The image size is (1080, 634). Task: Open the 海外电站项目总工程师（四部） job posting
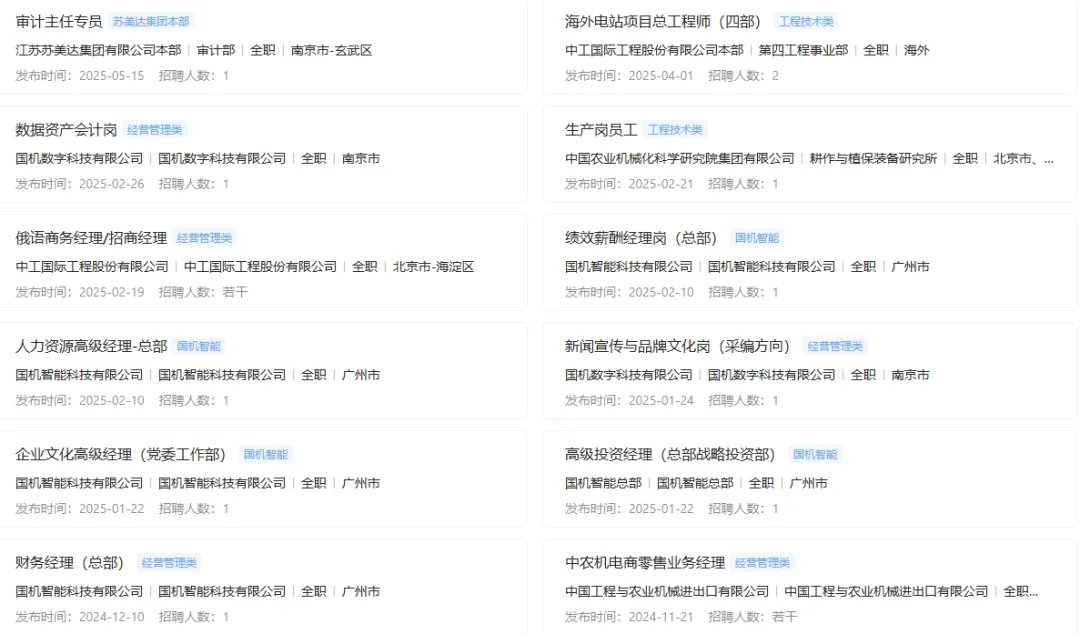pos(663,21)
